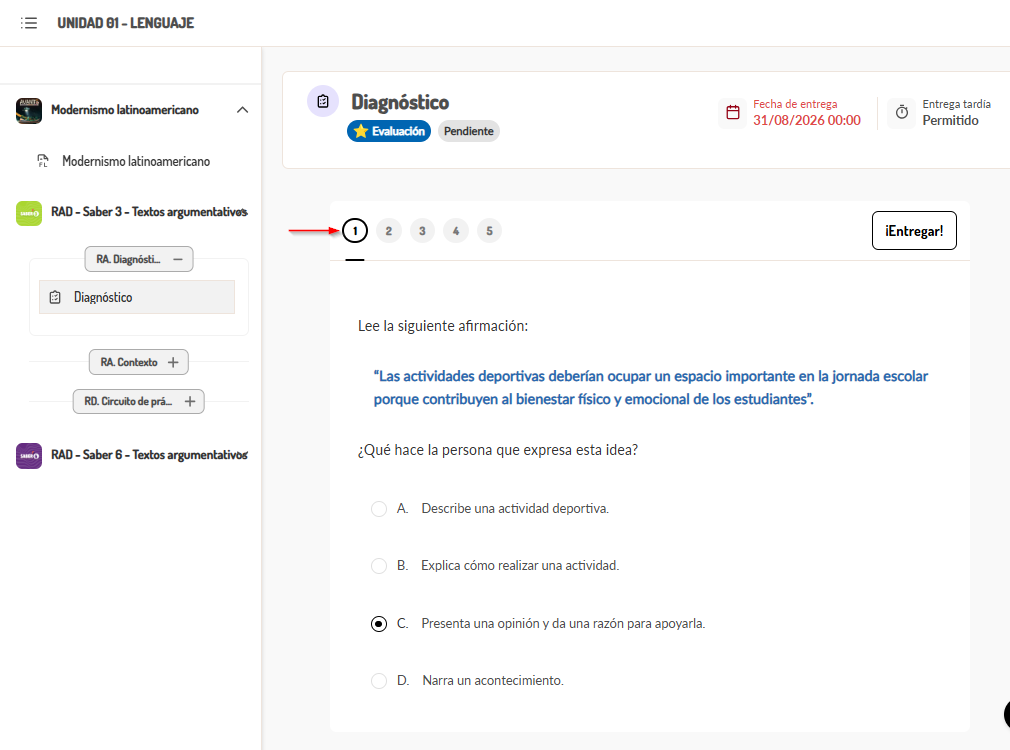Viewport: 1010px width, 750px height.
Task: Go to question 3 tab
Action: point(422,231)
